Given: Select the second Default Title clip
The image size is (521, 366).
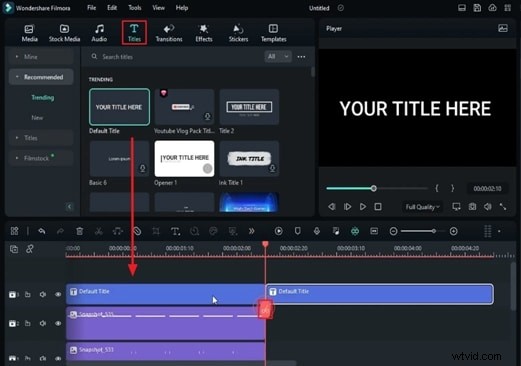Looking at the screenshot, I should [x=380, y=294].
